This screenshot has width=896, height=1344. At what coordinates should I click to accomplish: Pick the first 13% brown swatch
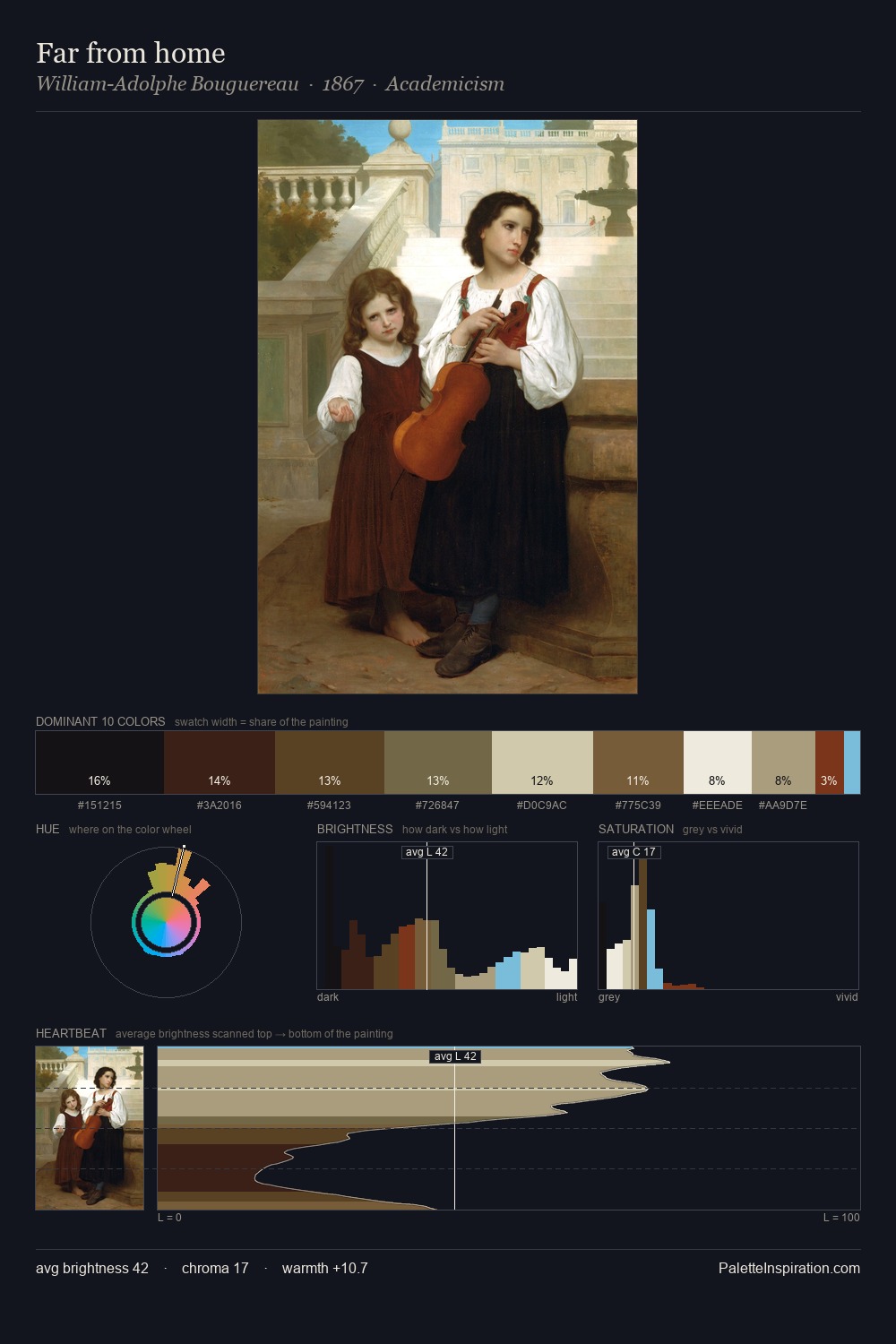(330, 762)
